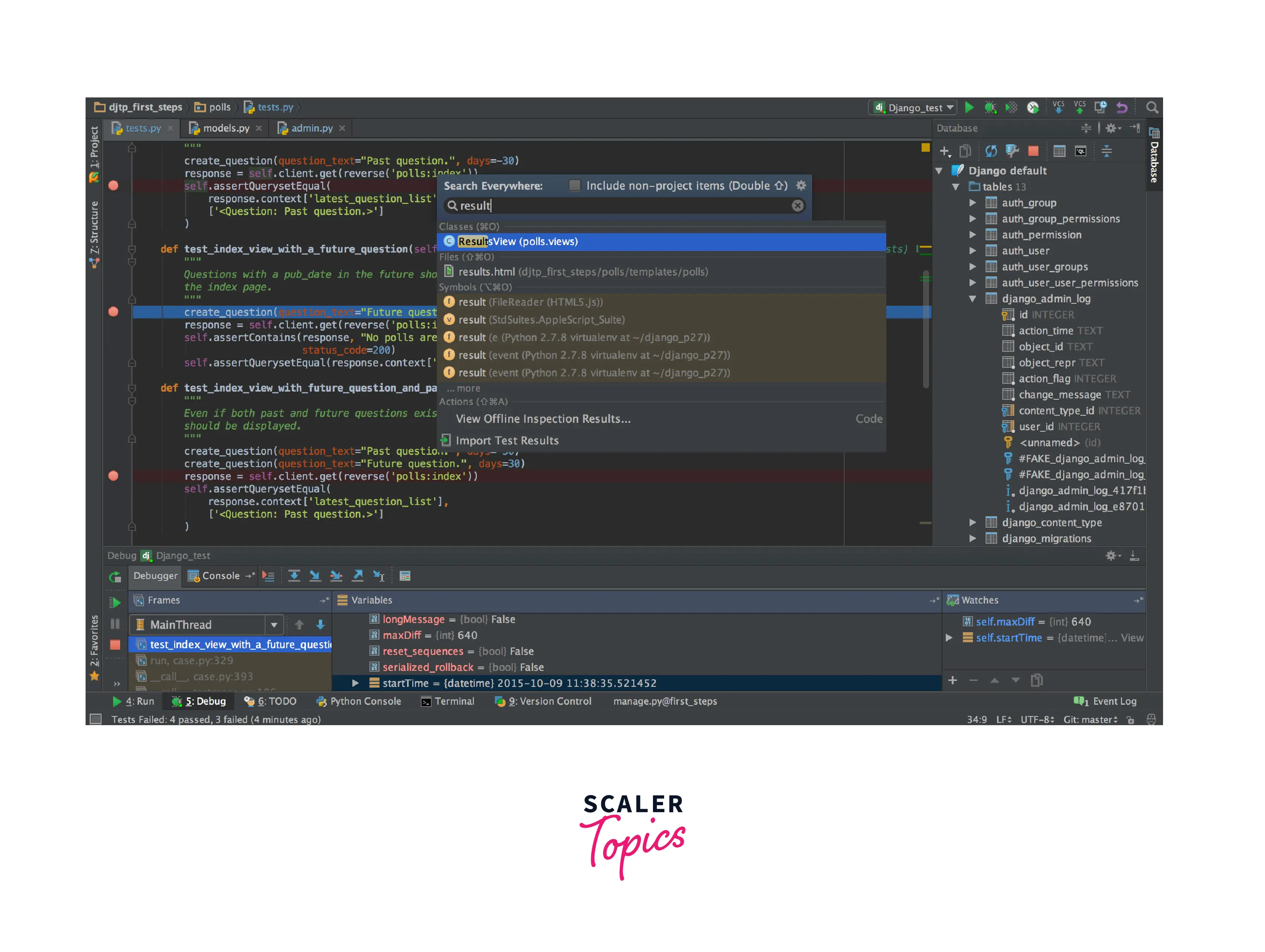Enable Include non-project items checkbox
The height and width of the screenshot is (952, 1265).
(575, 186)
